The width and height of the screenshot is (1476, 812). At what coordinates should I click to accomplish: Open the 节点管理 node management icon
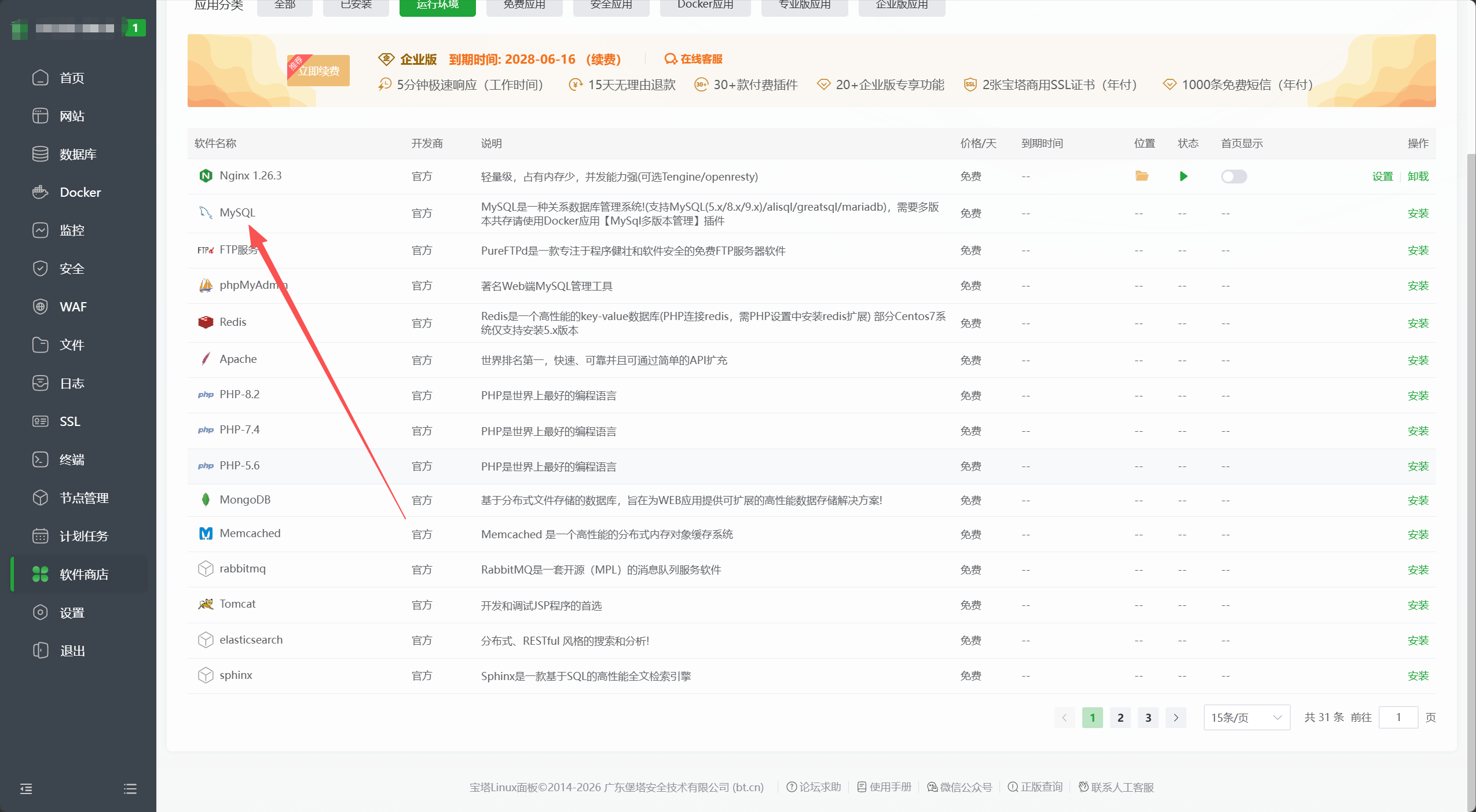point(40,498)
